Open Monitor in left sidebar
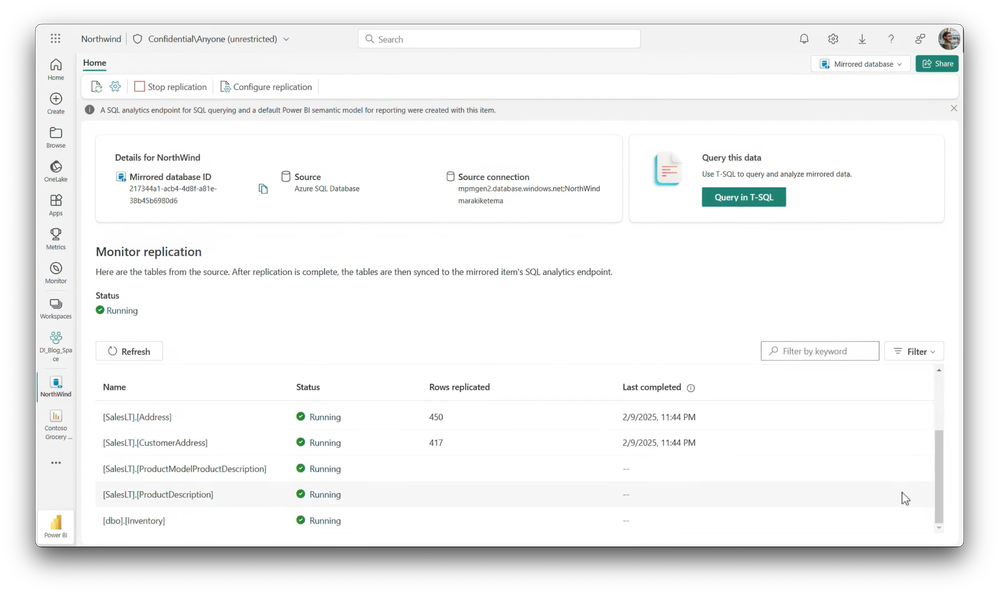The height and width of the screenshot is (594, 999). [x=56, y=273]
